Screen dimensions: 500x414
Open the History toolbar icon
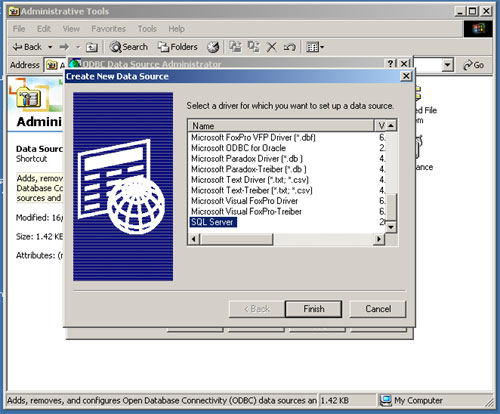pos(213,47)
